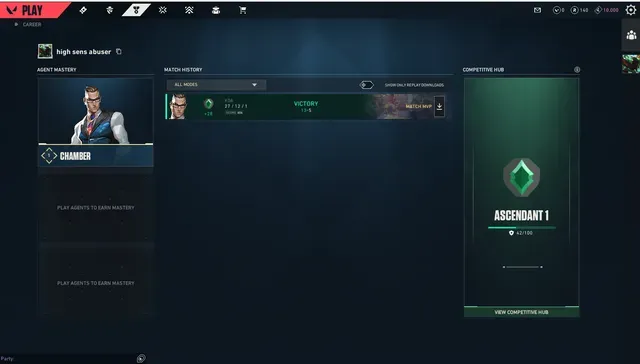This screenshot has height=364, width=640.
Task: Click the 27 / 12 / 1 KDA value
Action: pos(236,106)
